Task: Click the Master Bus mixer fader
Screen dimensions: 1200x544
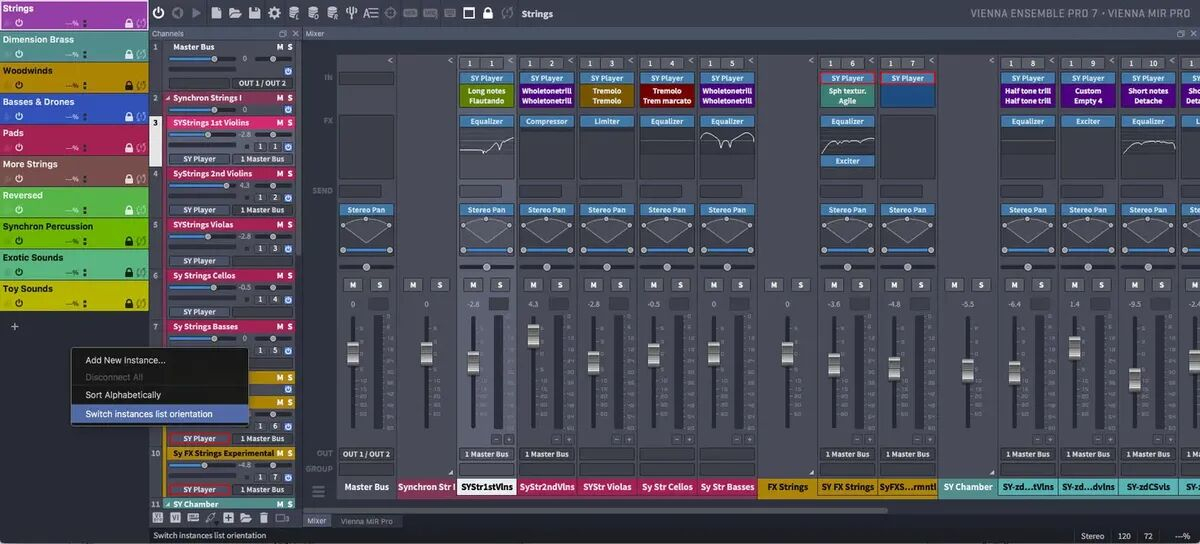Action: (x=353, y=353)
